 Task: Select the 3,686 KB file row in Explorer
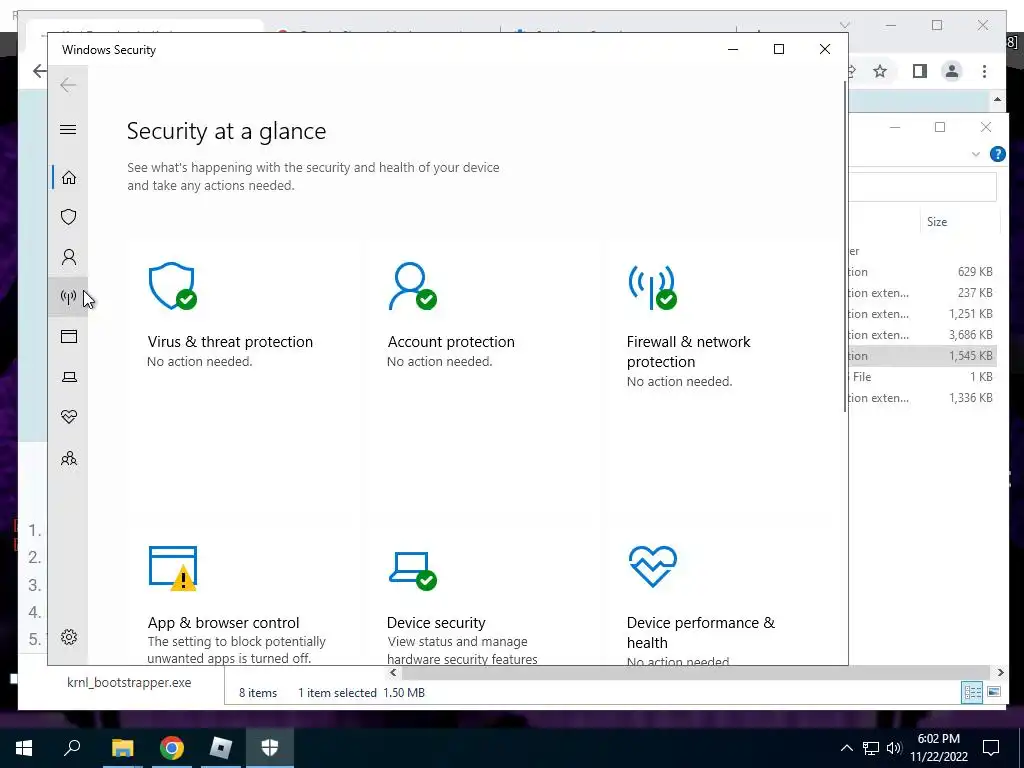pyautogui.click(x=922, y=334)
